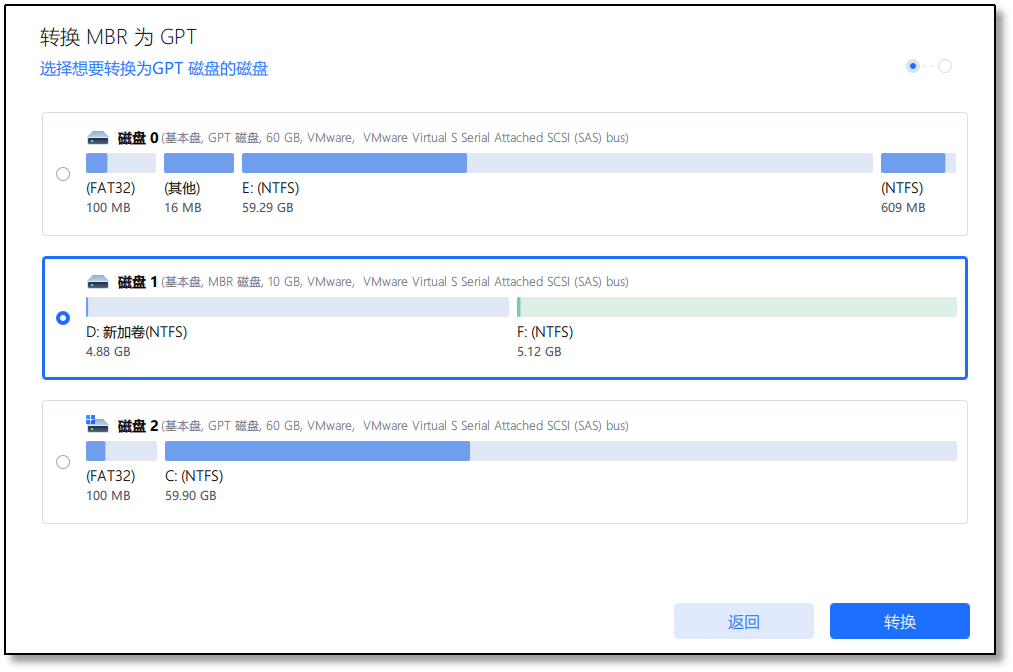The height and width of the screenshot is (672, 1013).
Task: Select the 磁盘 0 radio button
Action: 63,174
